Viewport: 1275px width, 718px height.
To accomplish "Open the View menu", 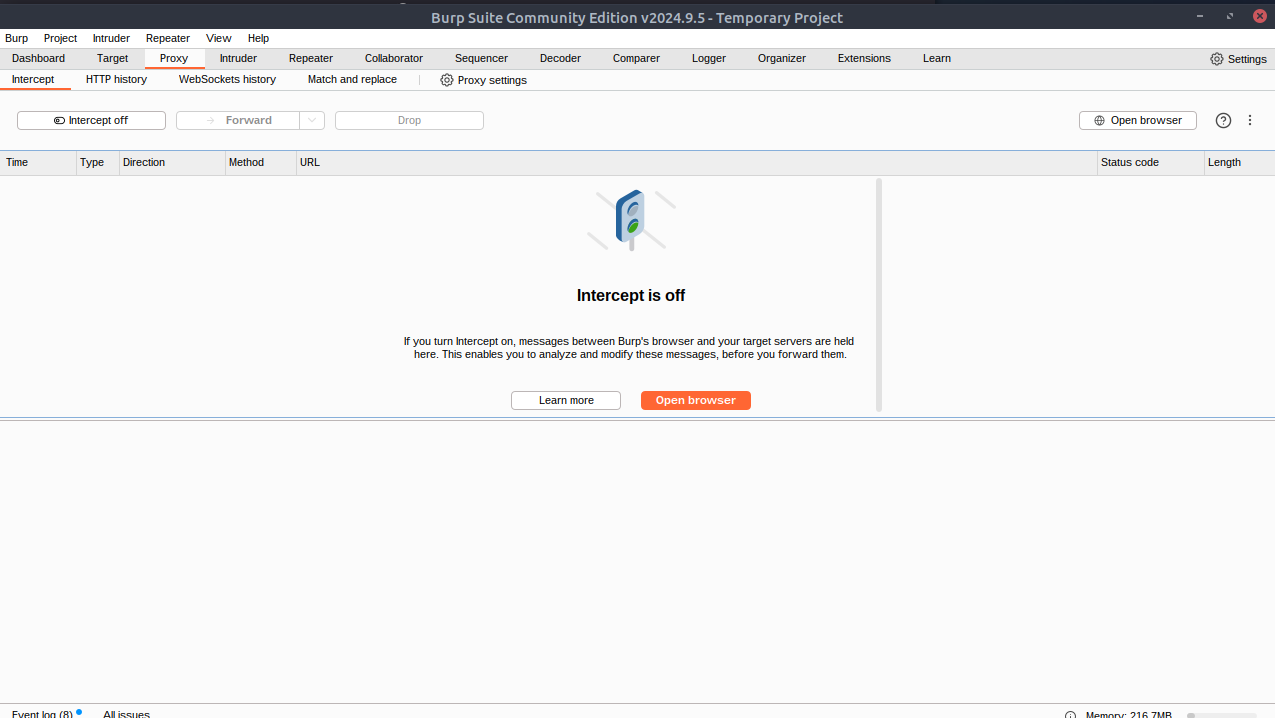I will click(219, 38).
